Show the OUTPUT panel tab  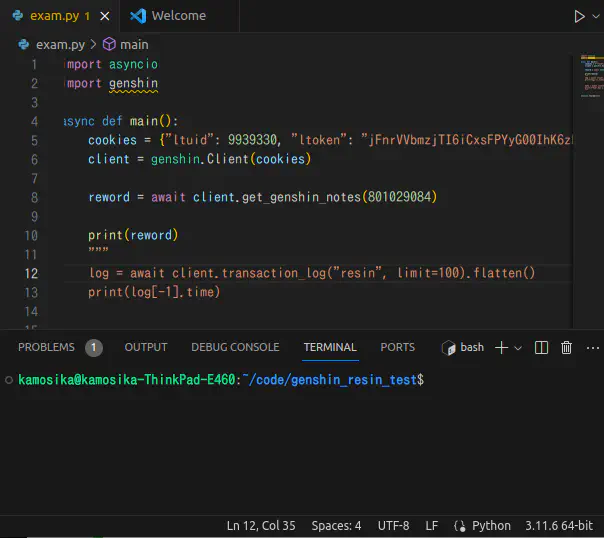pos(146,347)
